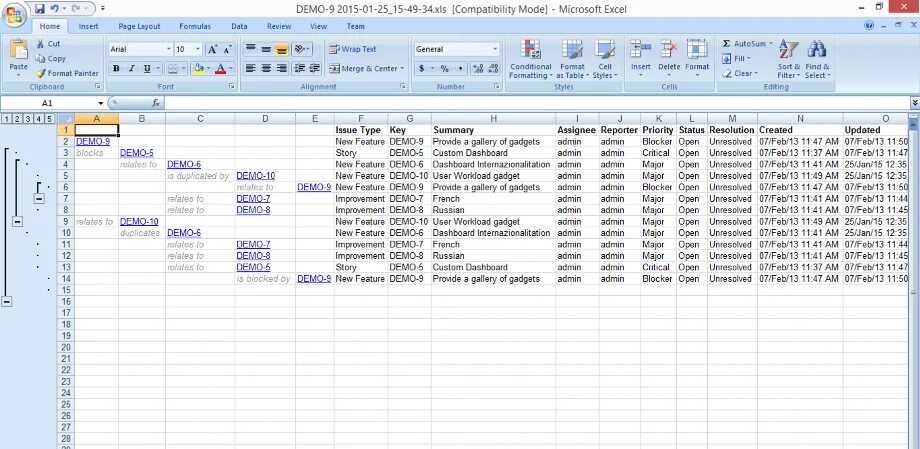Click the Insert cells icon
920x449 pixels.
click(641, 49)
